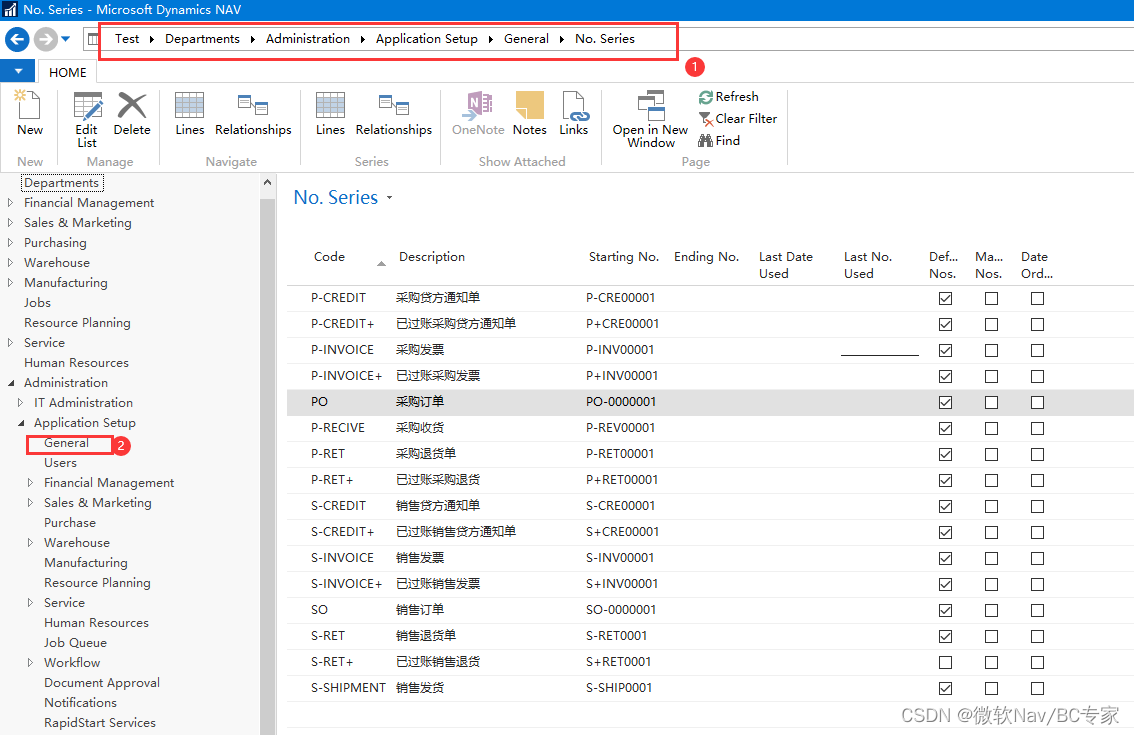Click the address bar page icon
The height and width of the screenshot is (735, 1134).
pos(93,39)
